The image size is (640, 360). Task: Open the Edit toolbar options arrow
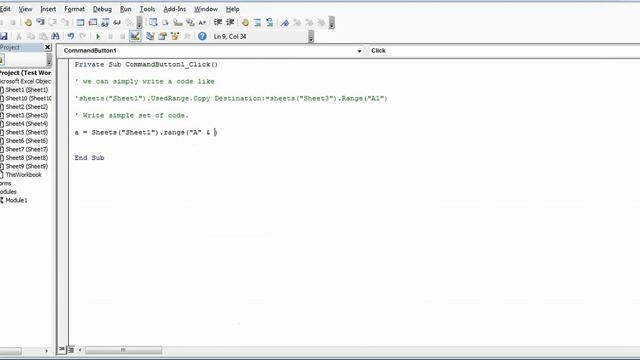[x=331, y=23]
